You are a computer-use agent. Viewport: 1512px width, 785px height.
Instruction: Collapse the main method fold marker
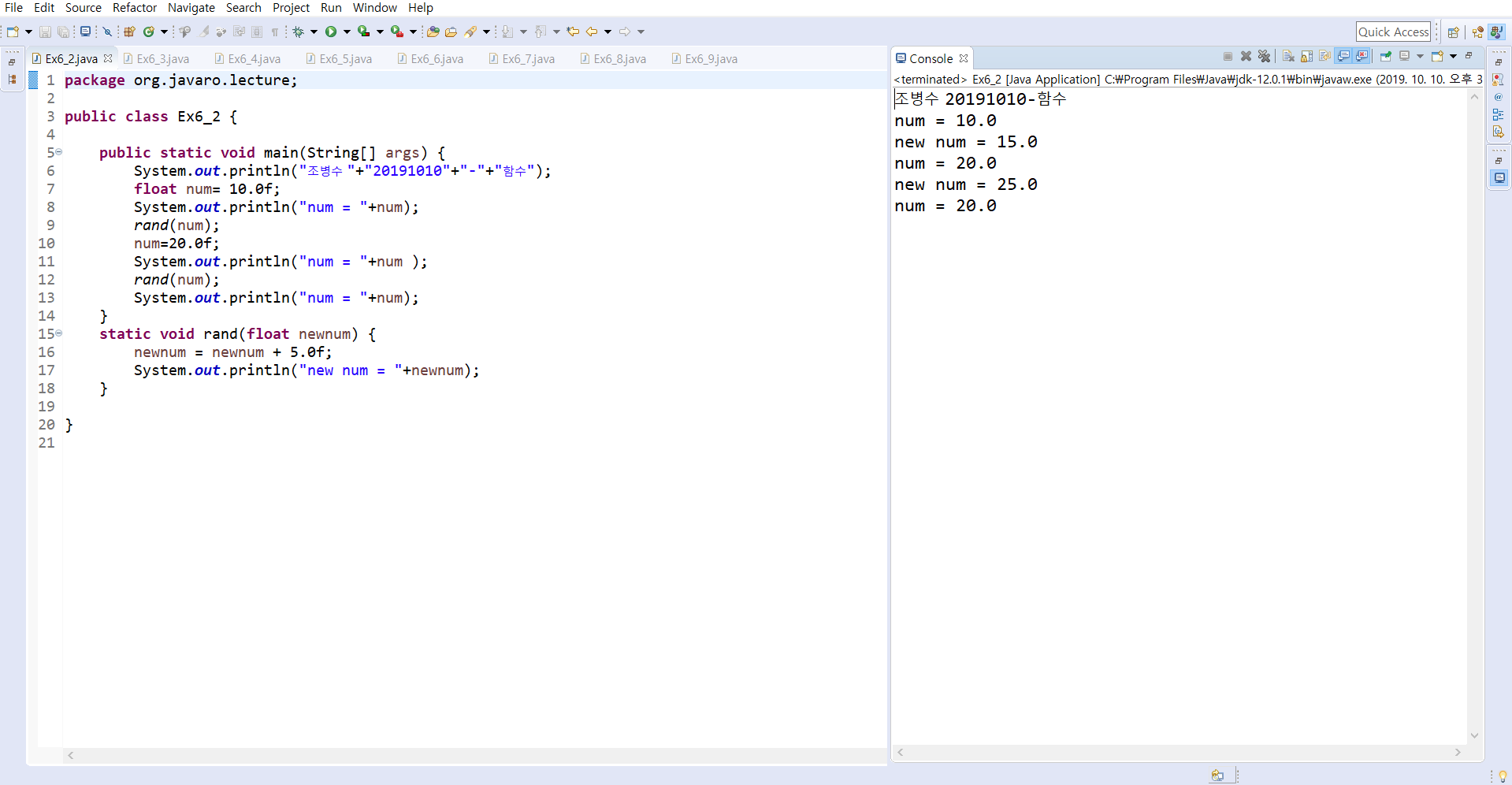[59, 152]
